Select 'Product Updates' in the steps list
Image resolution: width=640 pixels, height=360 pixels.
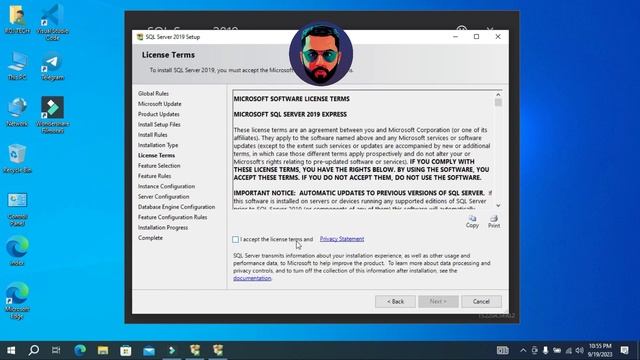coord(158,114)
